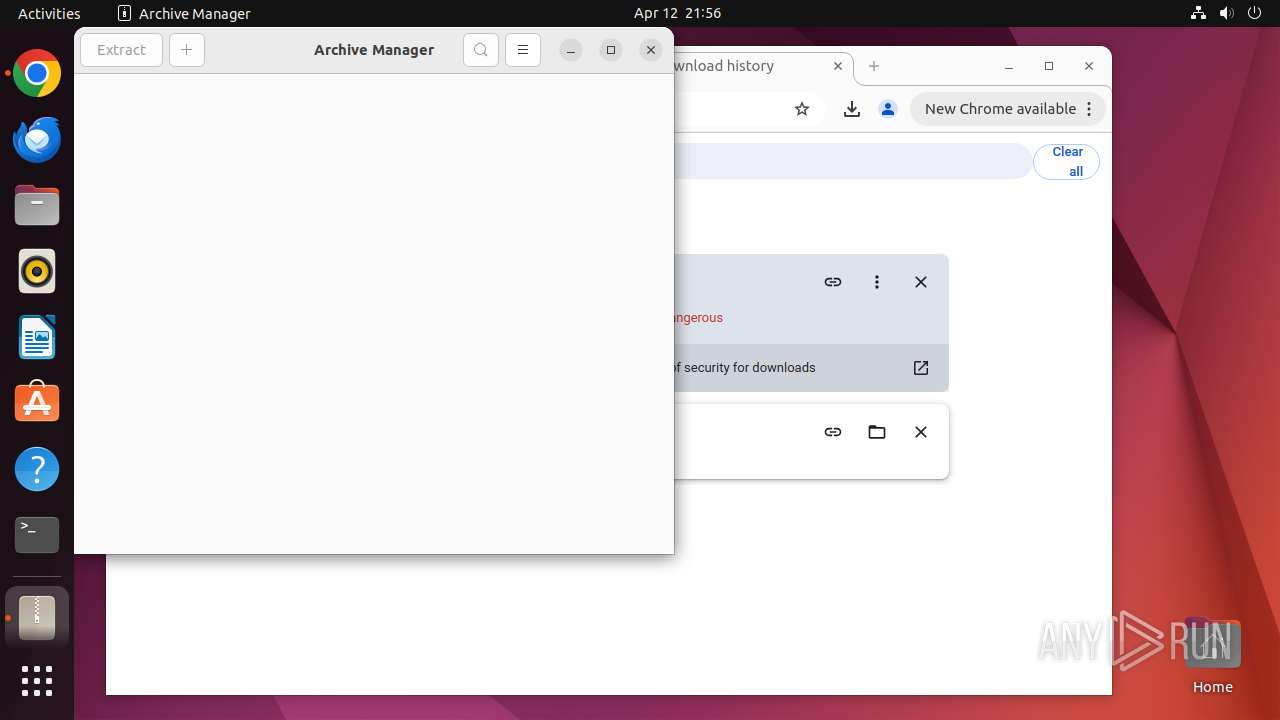Maximize the Chrome window
1280x720 pixels.
click(1049, 66)
